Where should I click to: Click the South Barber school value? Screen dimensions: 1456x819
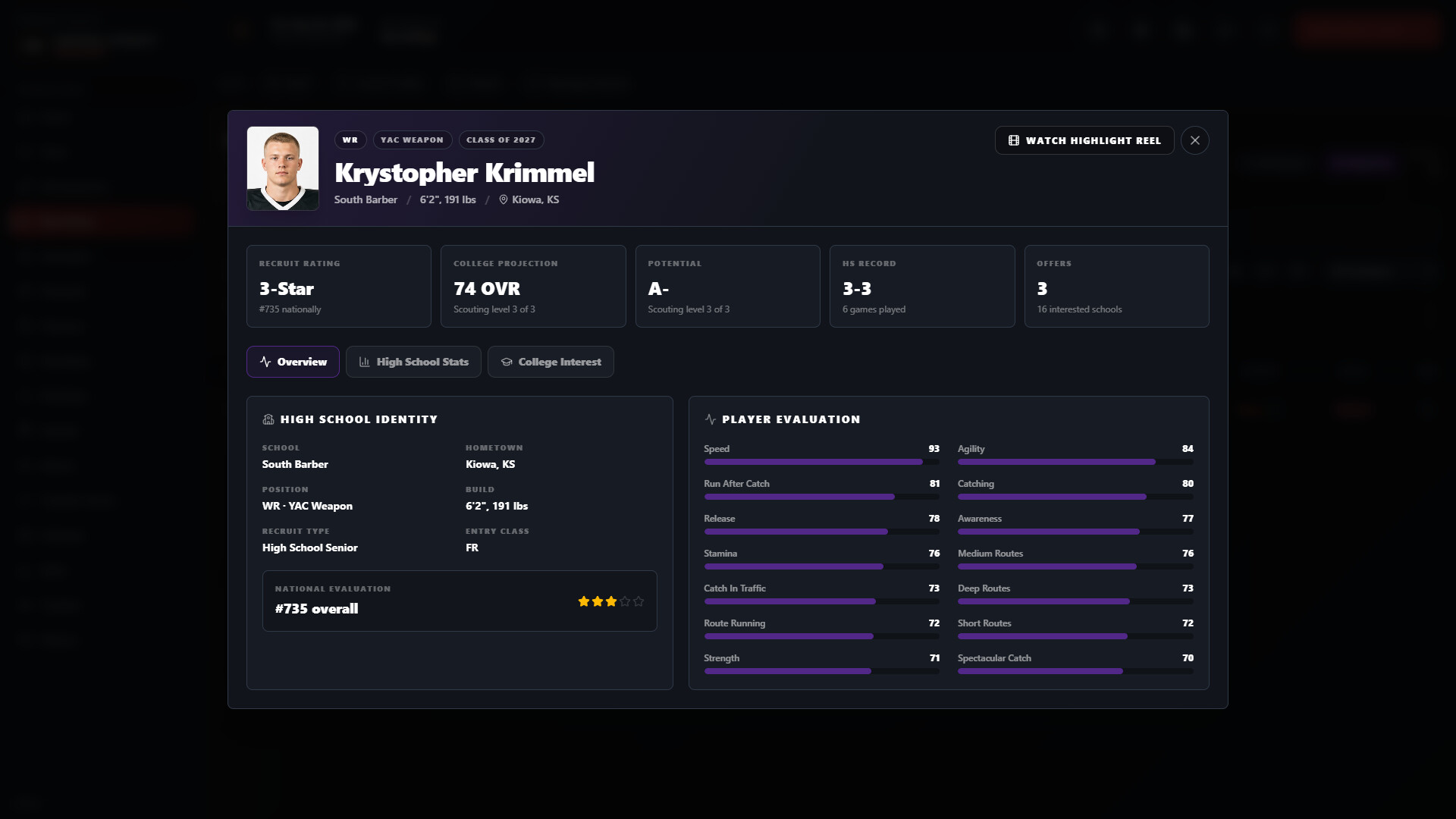pyautogui.click(x=295, y=464)
